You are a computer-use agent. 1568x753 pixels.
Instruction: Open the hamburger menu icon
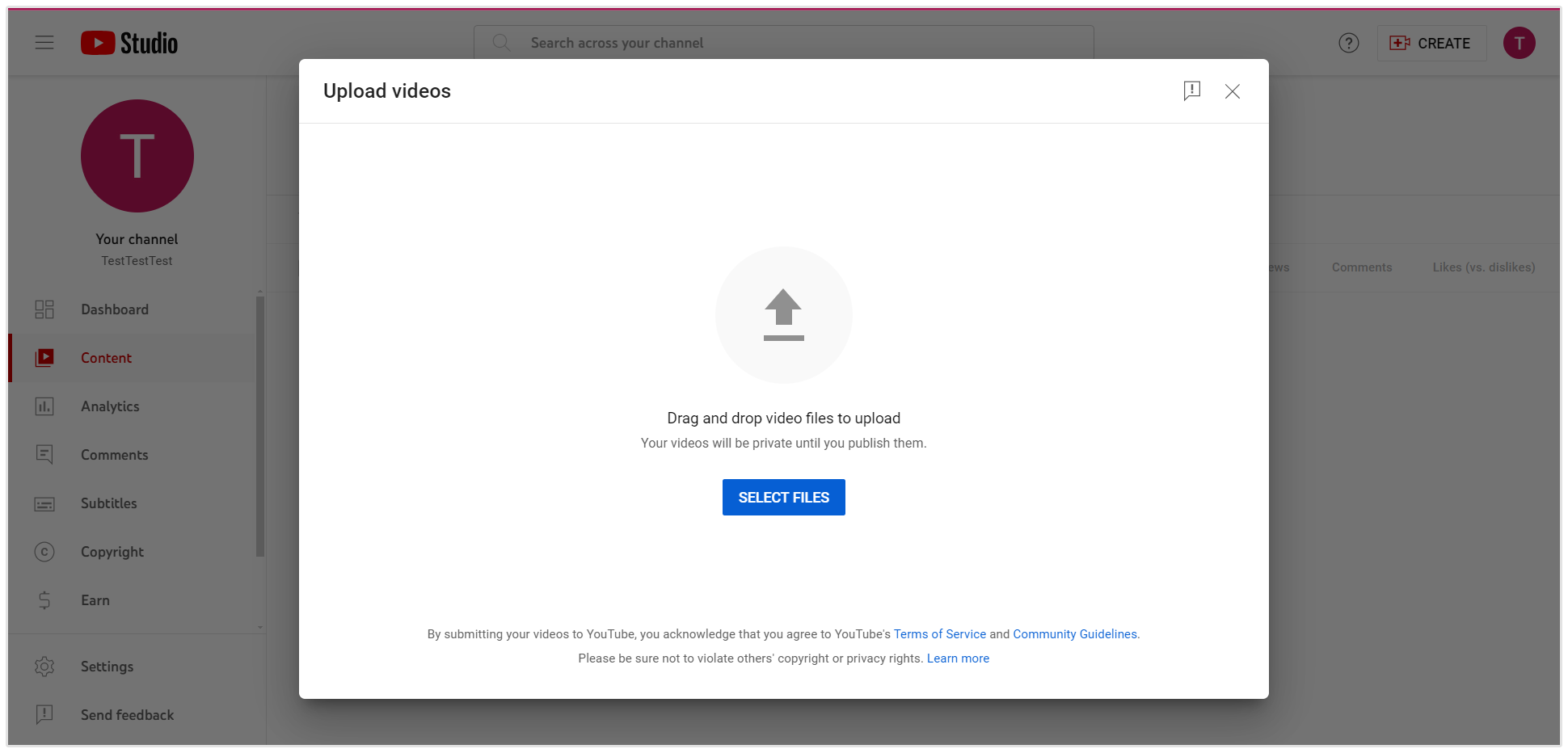(44, 43)
